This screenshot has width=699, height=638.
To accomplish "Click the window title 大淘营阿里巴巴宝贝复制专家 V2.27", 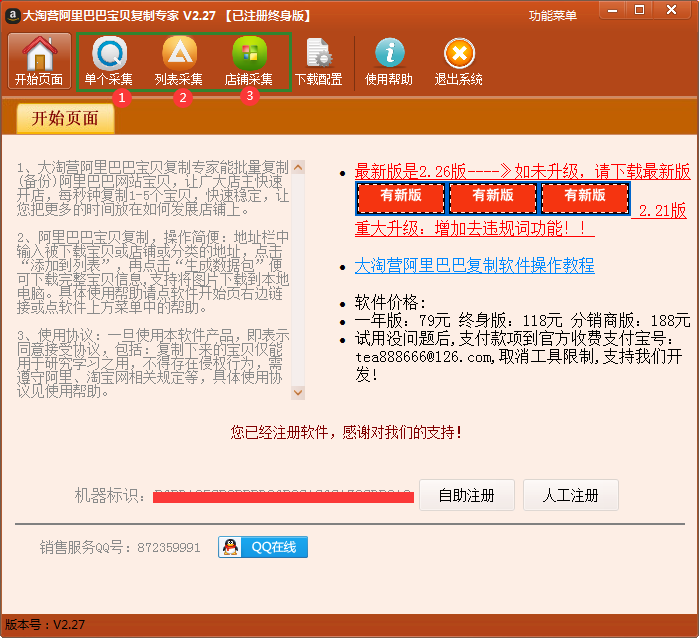I will coord(119,16).
